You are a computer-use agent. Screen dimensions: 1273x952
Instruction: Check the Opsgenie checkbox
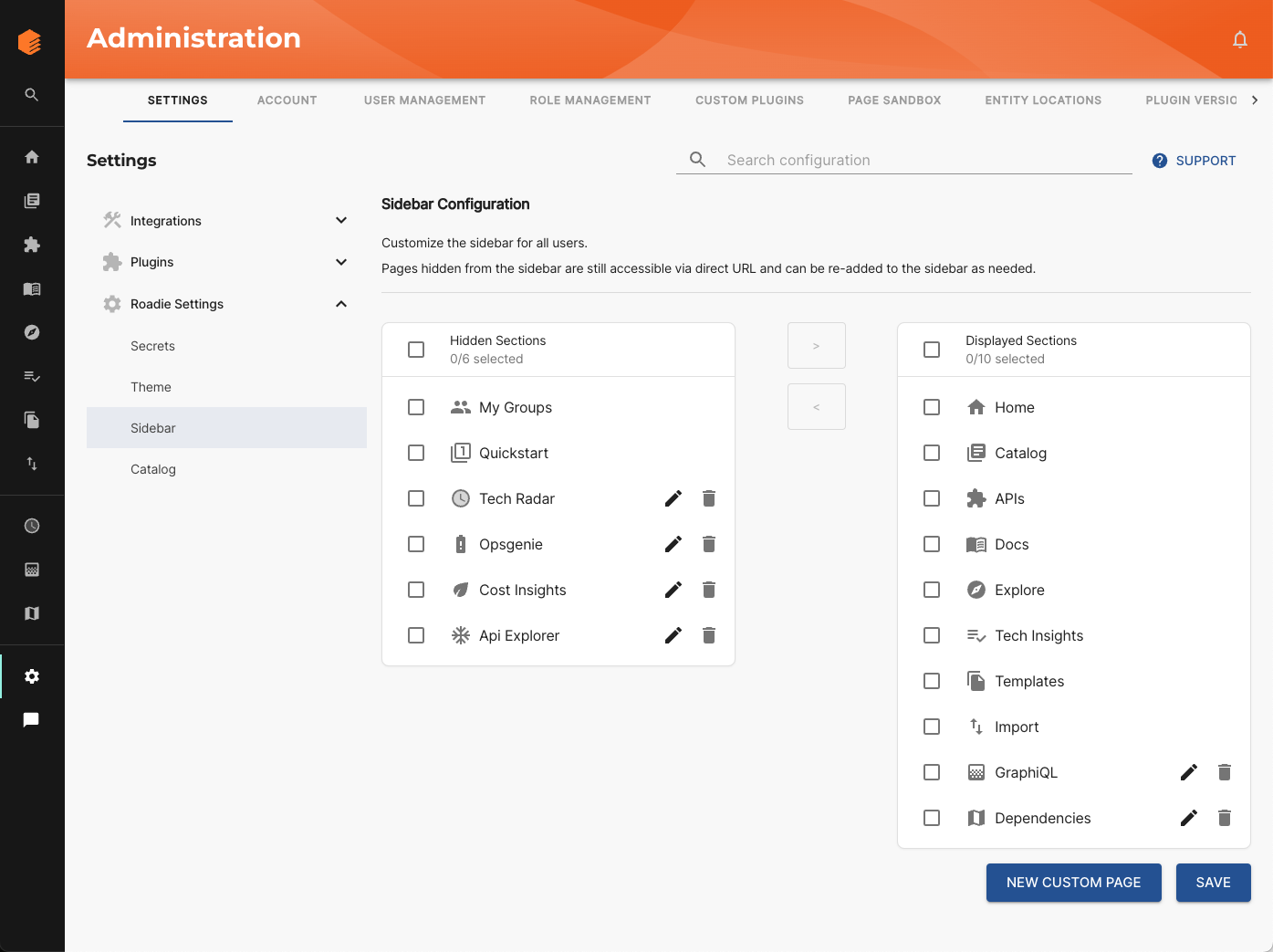(x=416, y=544)
